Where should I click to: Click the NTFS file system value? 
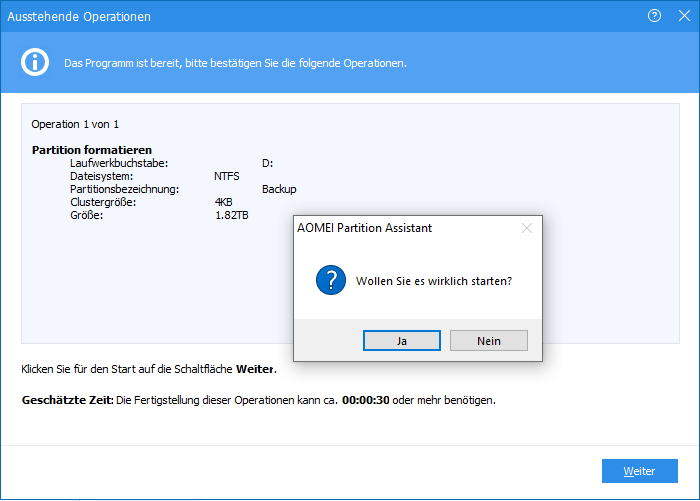[227, 176]
